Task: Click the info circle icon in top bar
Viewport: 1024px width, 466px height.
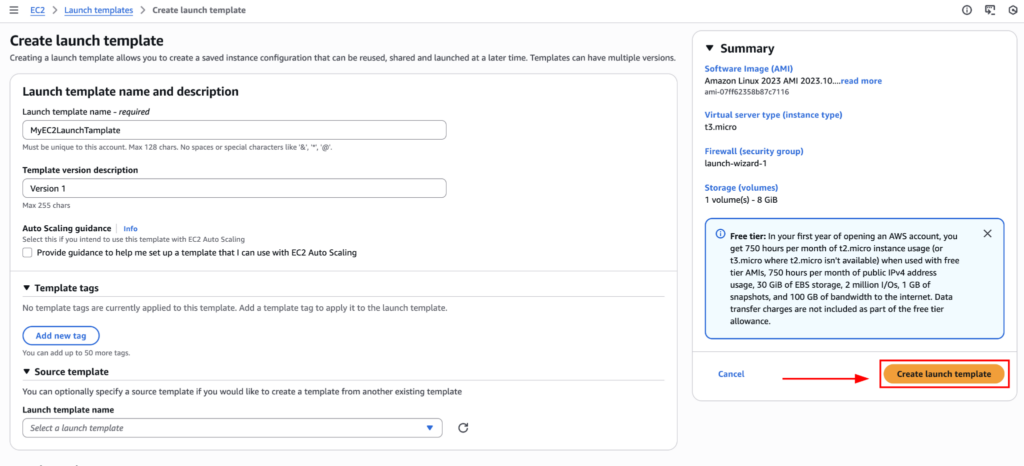Action: point(967,10)
